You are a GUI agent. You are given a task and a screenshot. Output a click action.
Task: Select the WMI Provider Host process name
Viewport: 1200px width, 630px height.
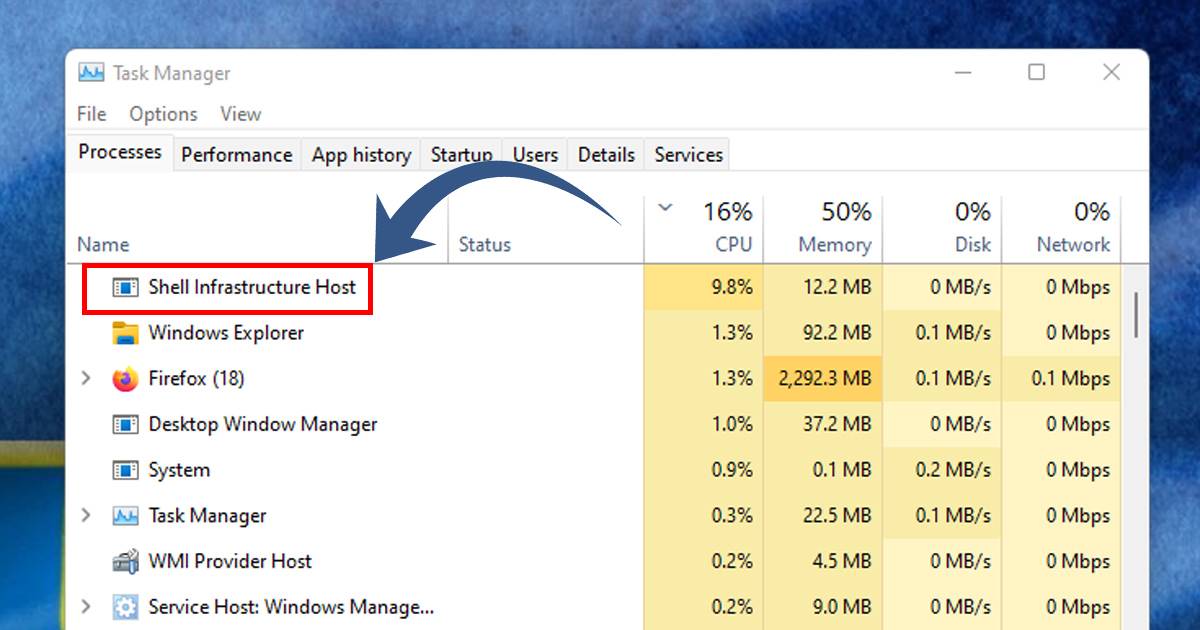coord(230,561)
